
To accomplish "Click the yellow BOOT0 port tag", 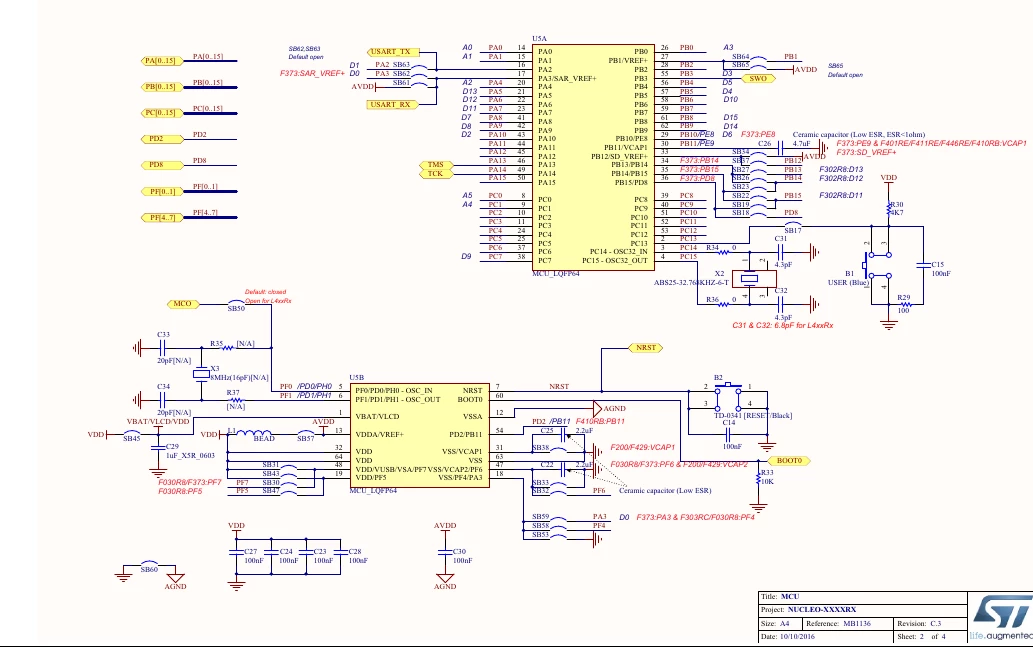I will (x=789, y=461).
